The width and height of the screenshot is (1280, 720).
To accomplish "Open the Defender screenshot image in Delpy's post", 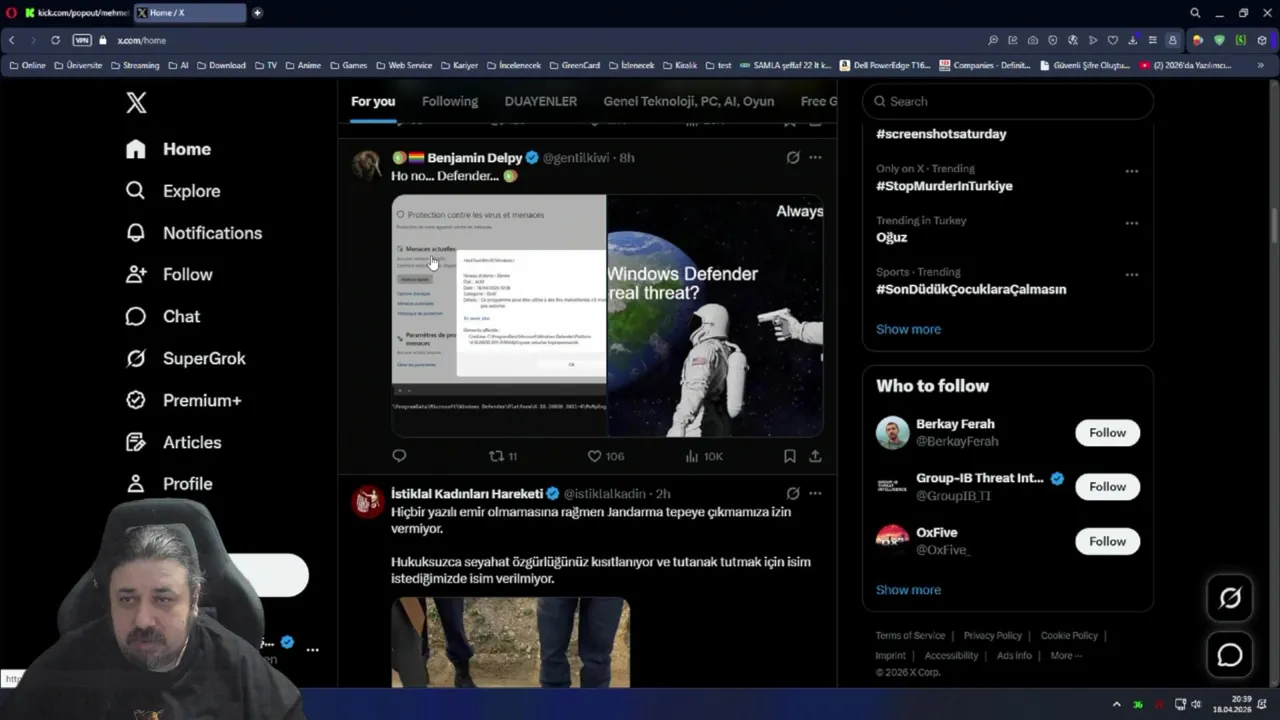I will [499, 316].
